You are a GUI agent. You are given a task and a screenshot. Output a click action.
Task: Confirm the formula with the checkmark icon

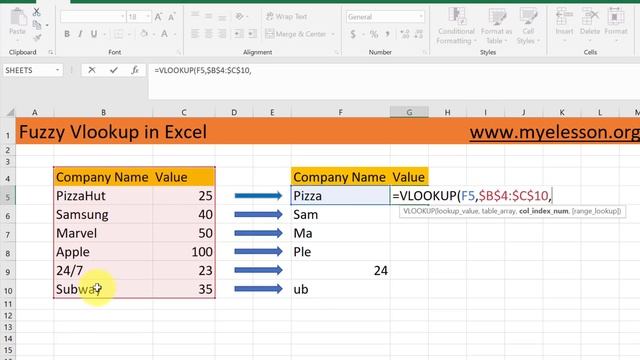pos(113,70)
